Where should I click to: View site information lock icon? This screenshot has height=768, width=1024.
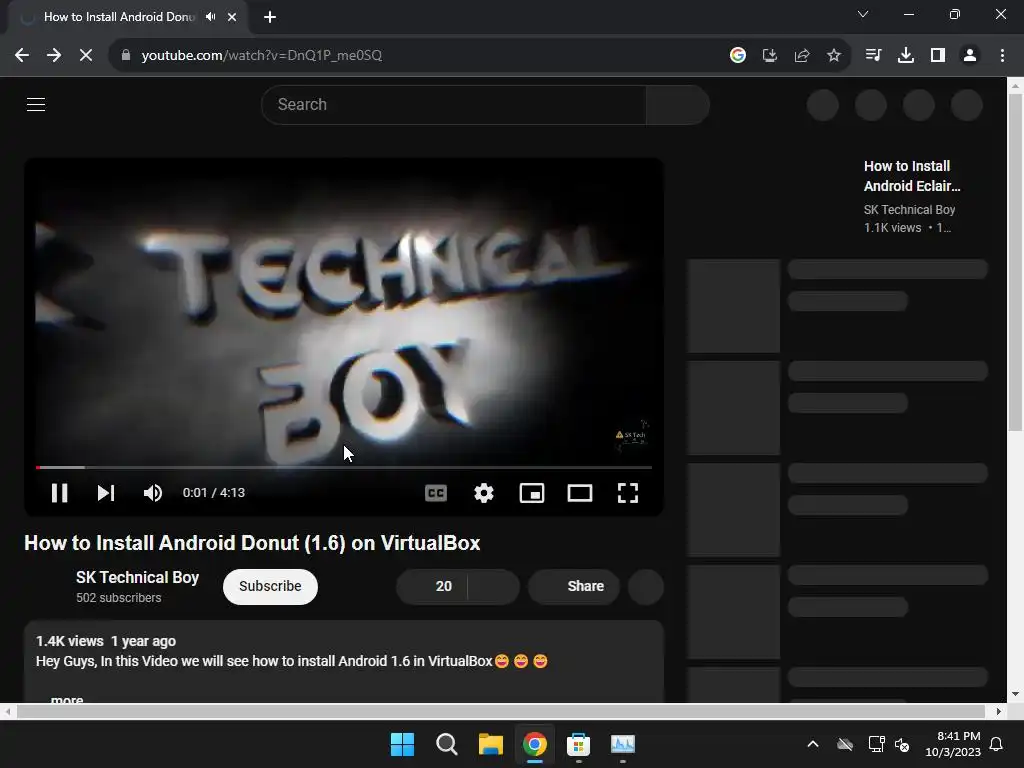126,56
